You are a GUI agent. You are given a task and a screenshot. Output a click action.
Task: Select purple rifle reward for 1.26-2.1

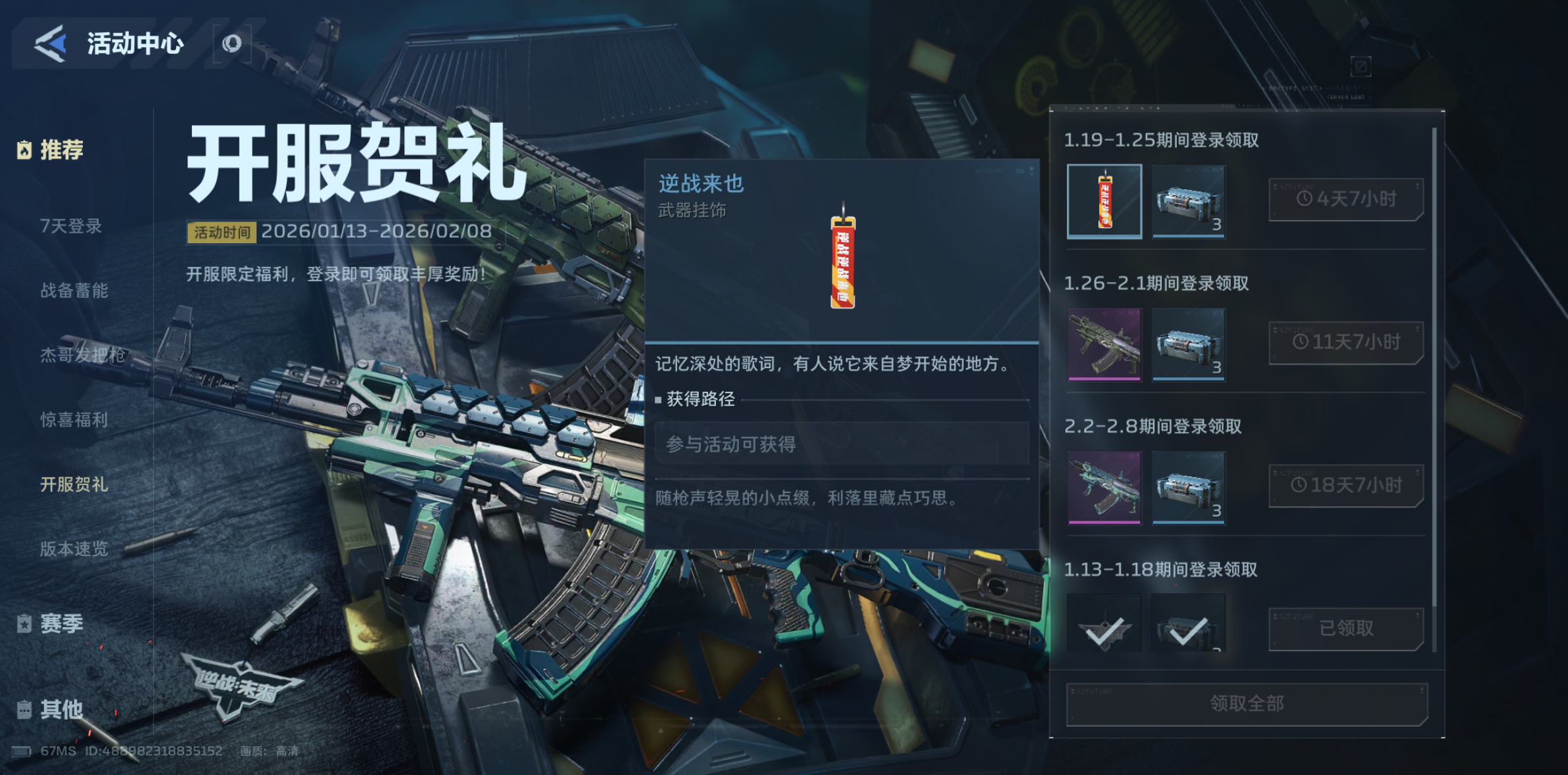click(x=1105, y=344)
